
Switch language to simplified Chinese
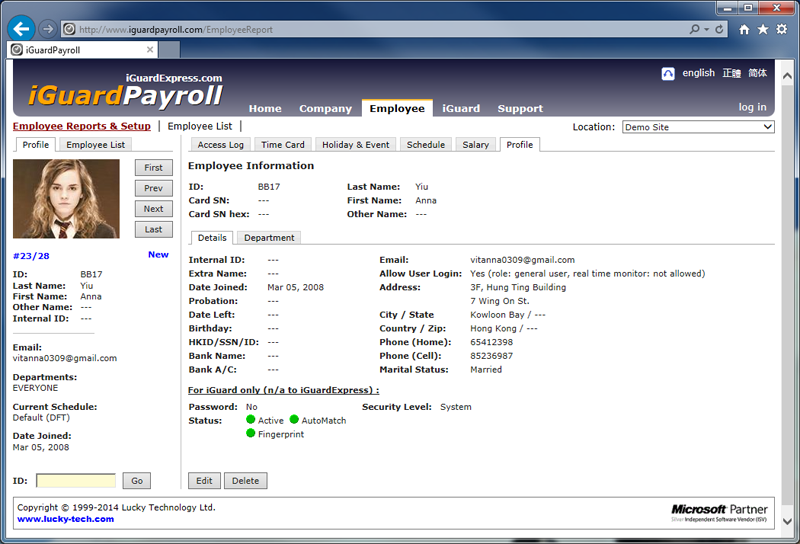point(758,73)
